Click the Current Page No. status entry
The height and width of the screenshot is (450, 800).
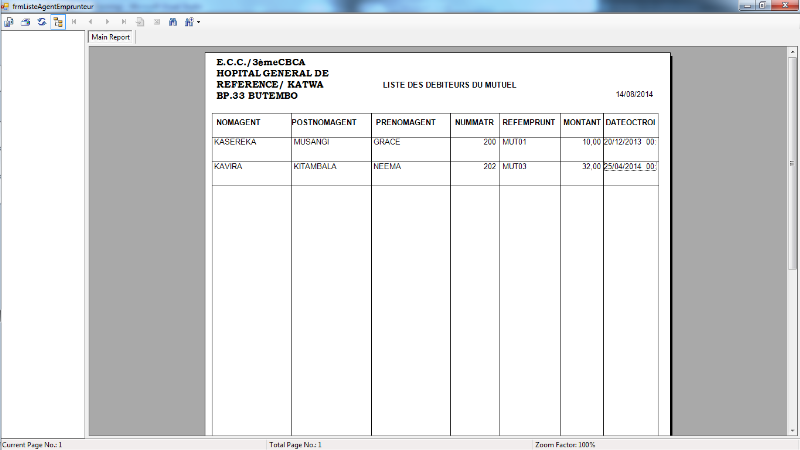(x=32, y=445)
